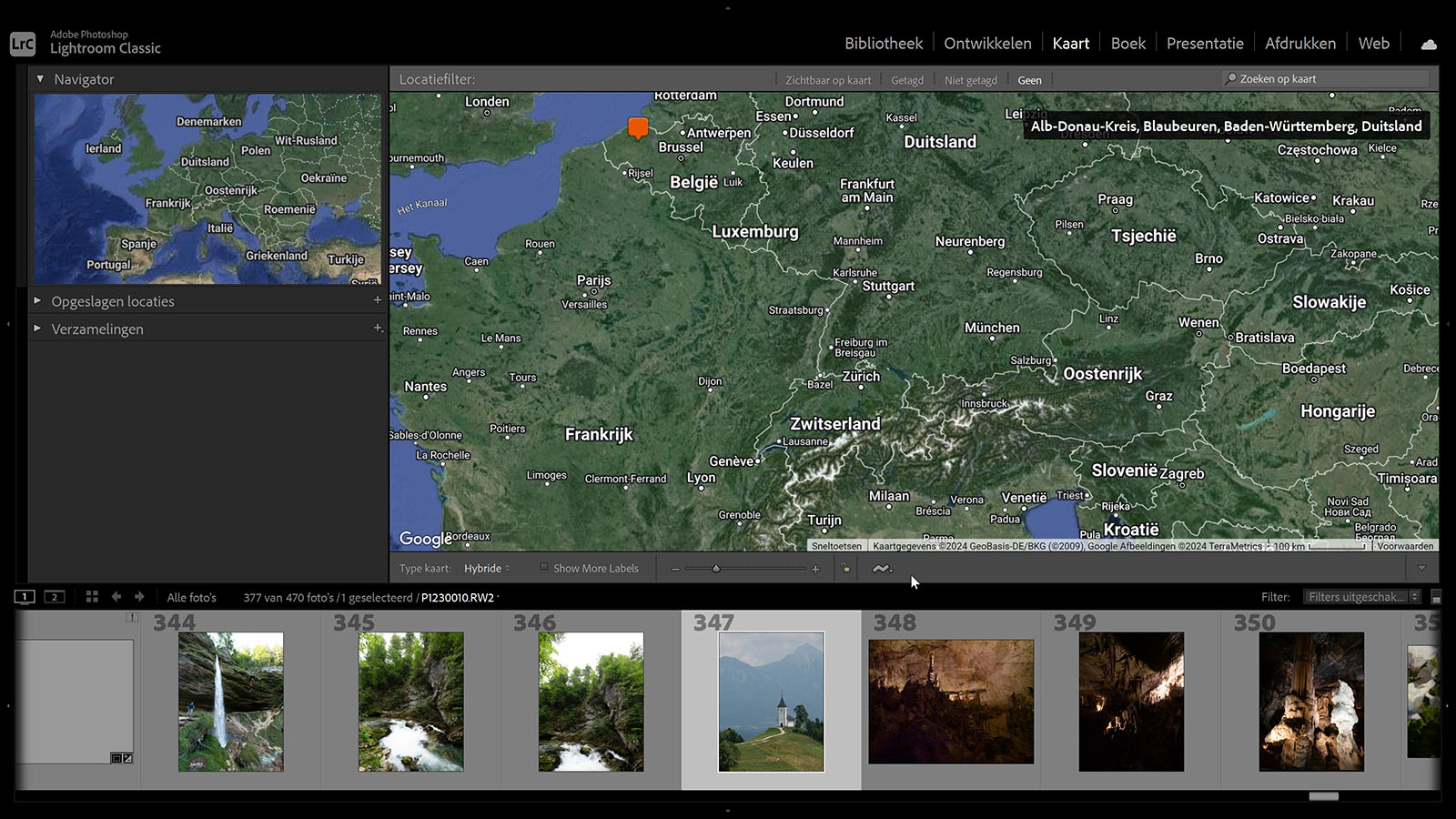Click the Alle foto's source label
1456x819 pixels.
point(192,598)
